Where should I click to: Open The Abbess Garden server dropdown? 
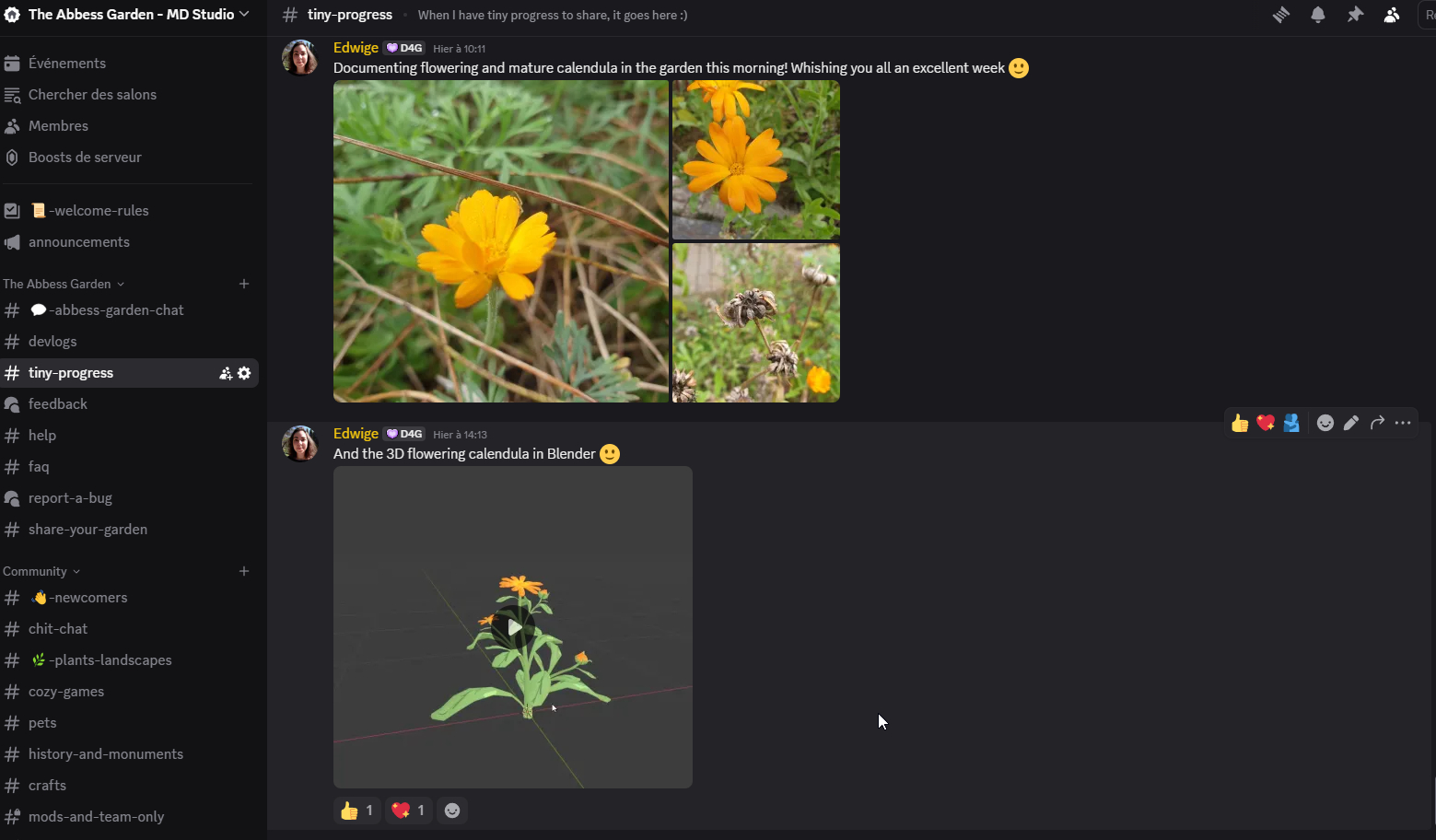click(129, 15)
